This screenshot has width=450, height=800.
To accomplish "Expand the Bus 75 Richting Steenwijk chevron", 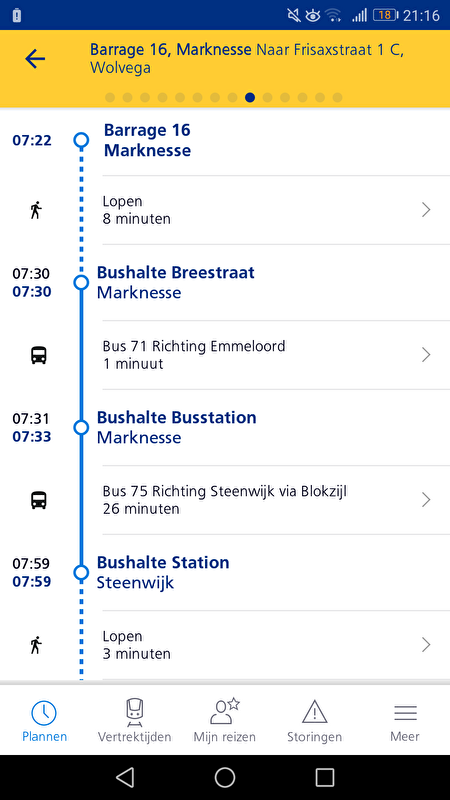I will pyautogui.click(x=426, y=499).
